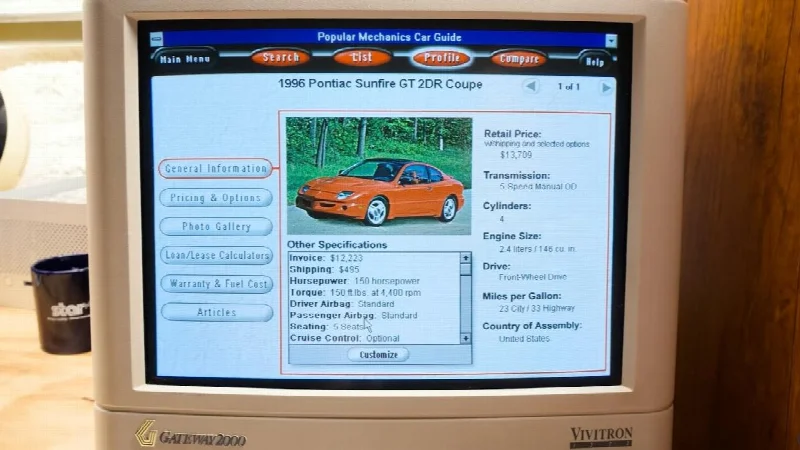The image size is (800, 450).
Task: Switch to the List view
Action: [362, 57]
